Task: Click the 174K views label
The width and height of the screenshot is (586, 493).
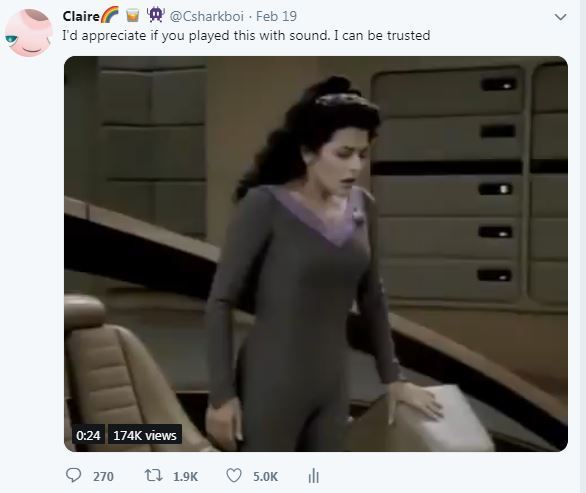Action: (145, 435)
